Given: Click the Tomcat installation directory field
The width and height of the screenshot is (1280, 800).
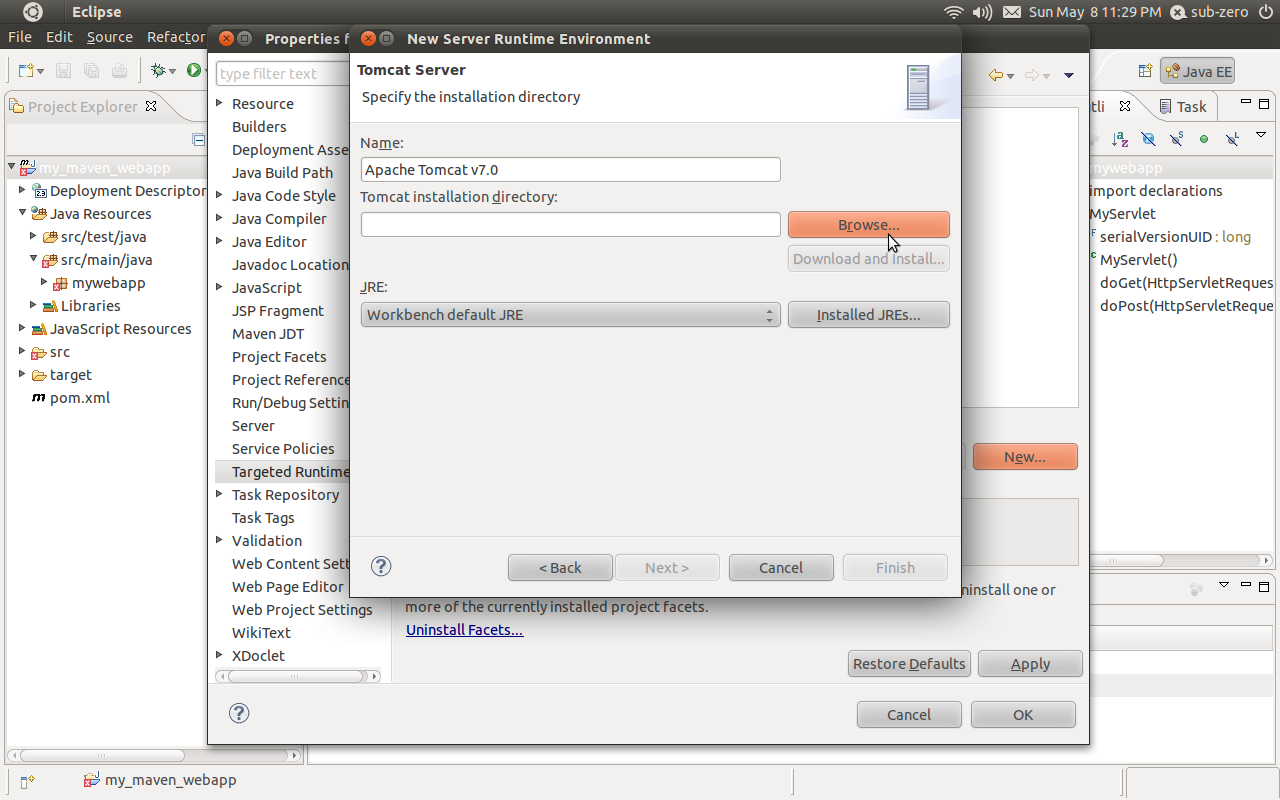Looking at the screenshot, I should coord(570,225).
